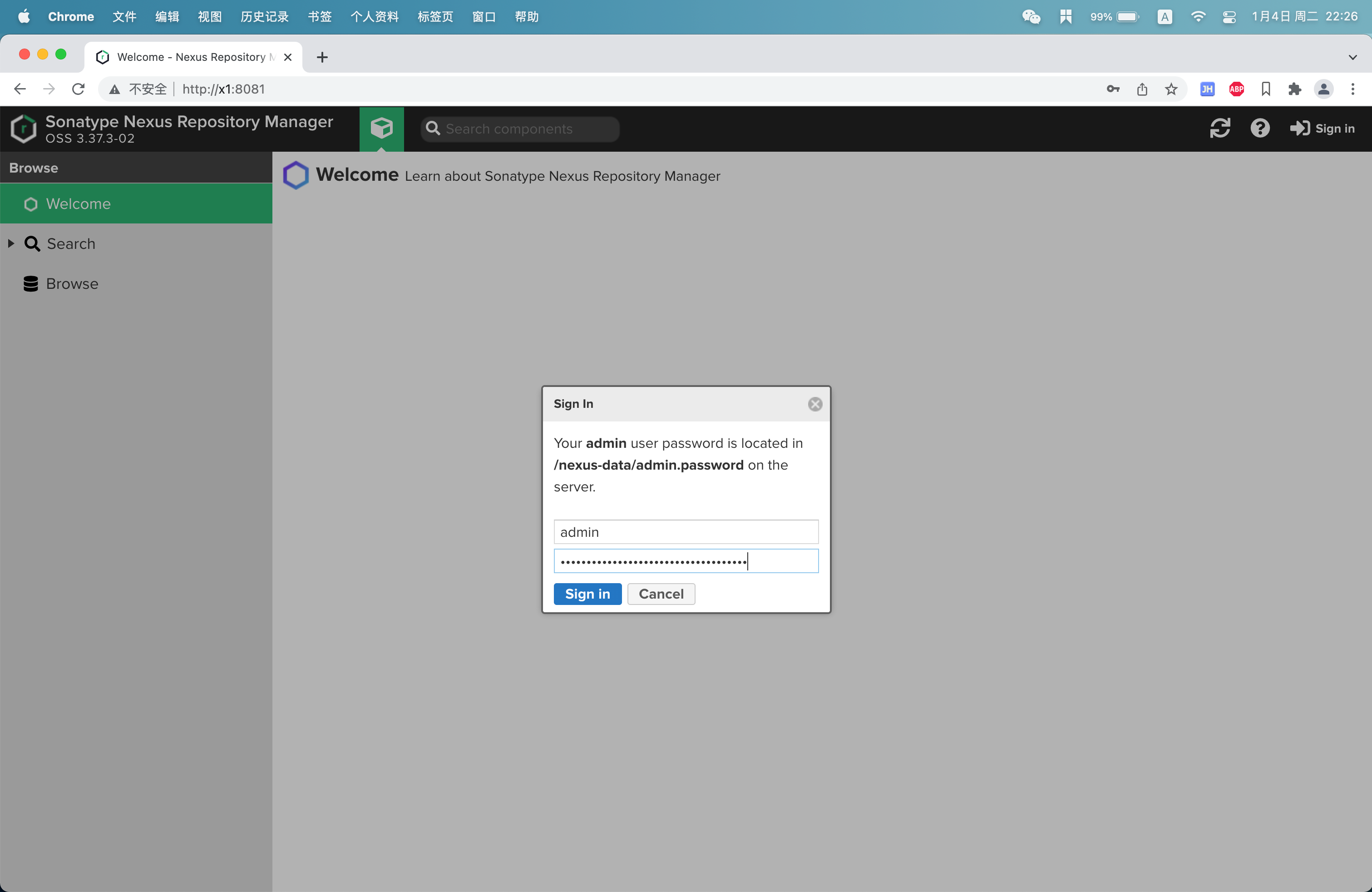The width and height of the screenshot is (1372, 892).
Task: Open the 书签 menu
Action: (320, 17)
